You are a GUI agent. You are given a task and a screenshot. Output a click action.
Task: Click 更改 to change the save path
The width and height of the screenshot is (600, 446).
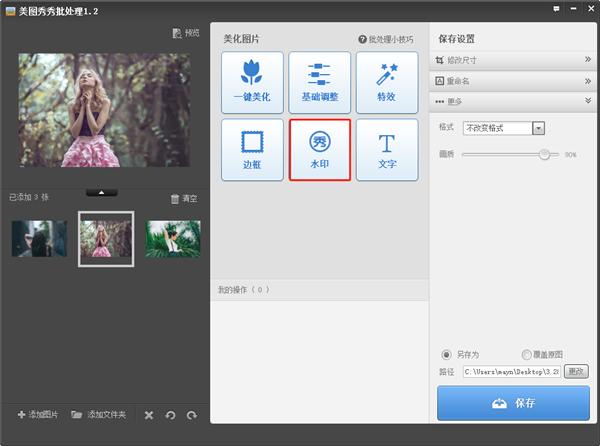pyautogui.click(x=576, y=372)
